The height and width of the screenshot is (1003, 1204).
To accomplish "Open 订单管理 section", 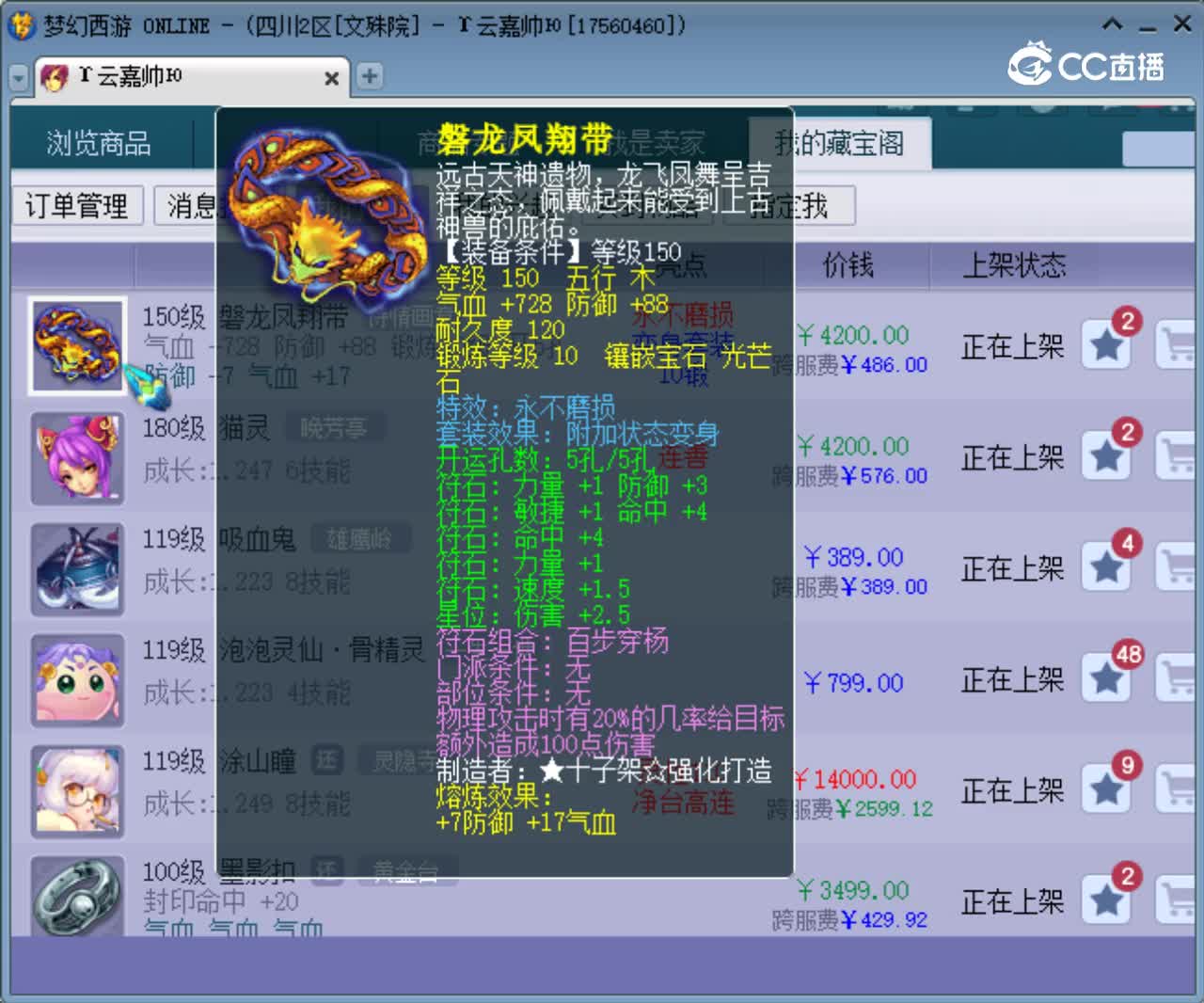I will (77, 205).
